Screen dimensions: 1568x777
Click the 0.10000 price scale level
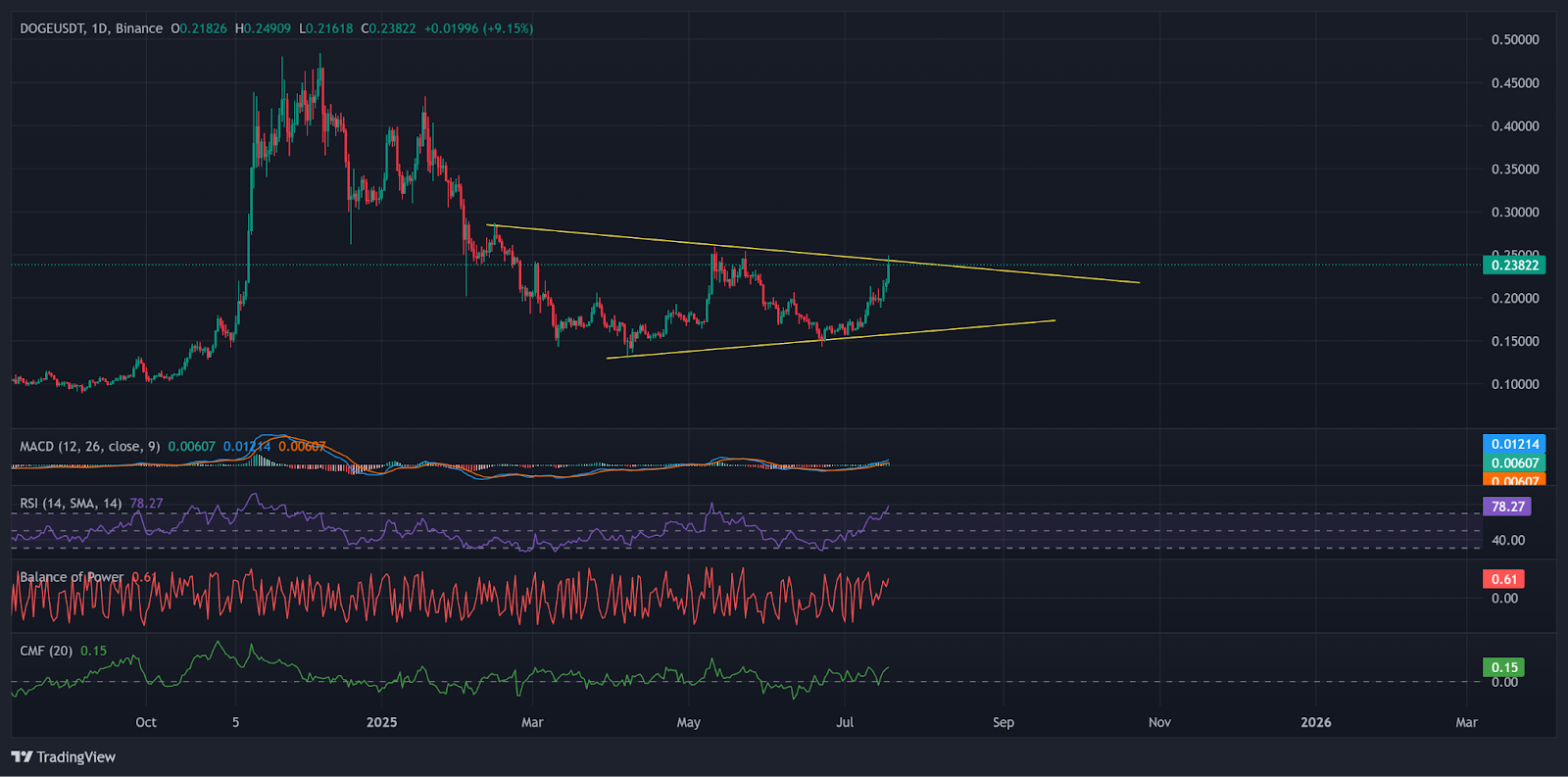1515,385
